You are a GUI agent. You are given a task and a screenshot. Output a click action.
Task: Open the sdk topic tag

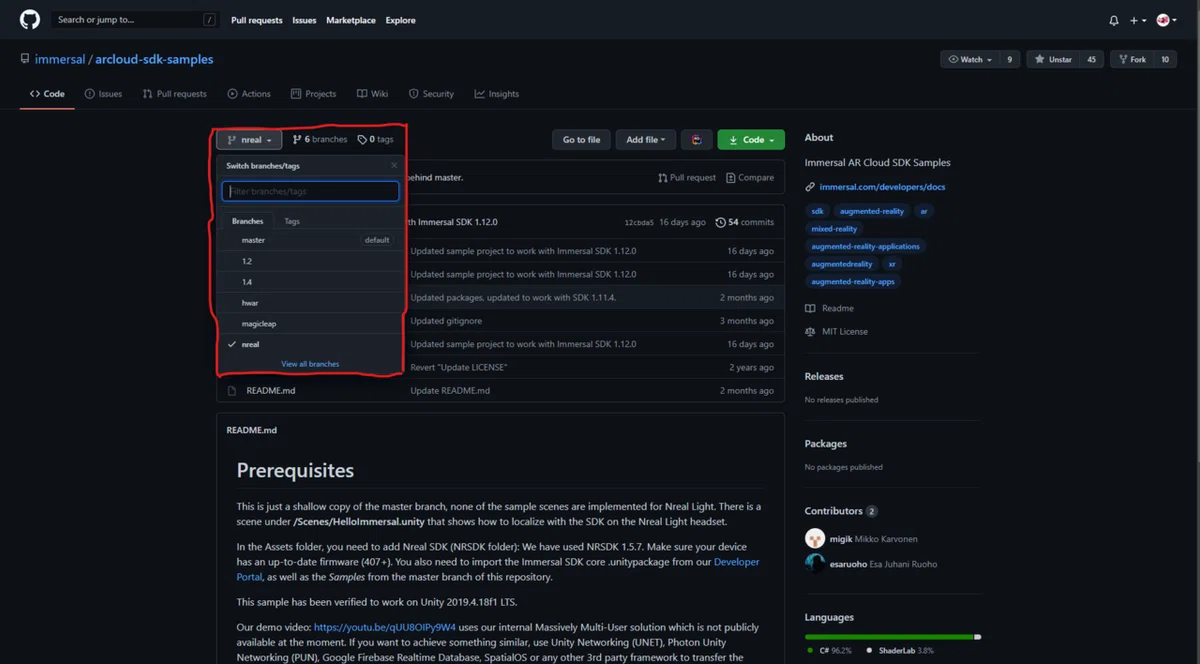(x=817, y=211)
